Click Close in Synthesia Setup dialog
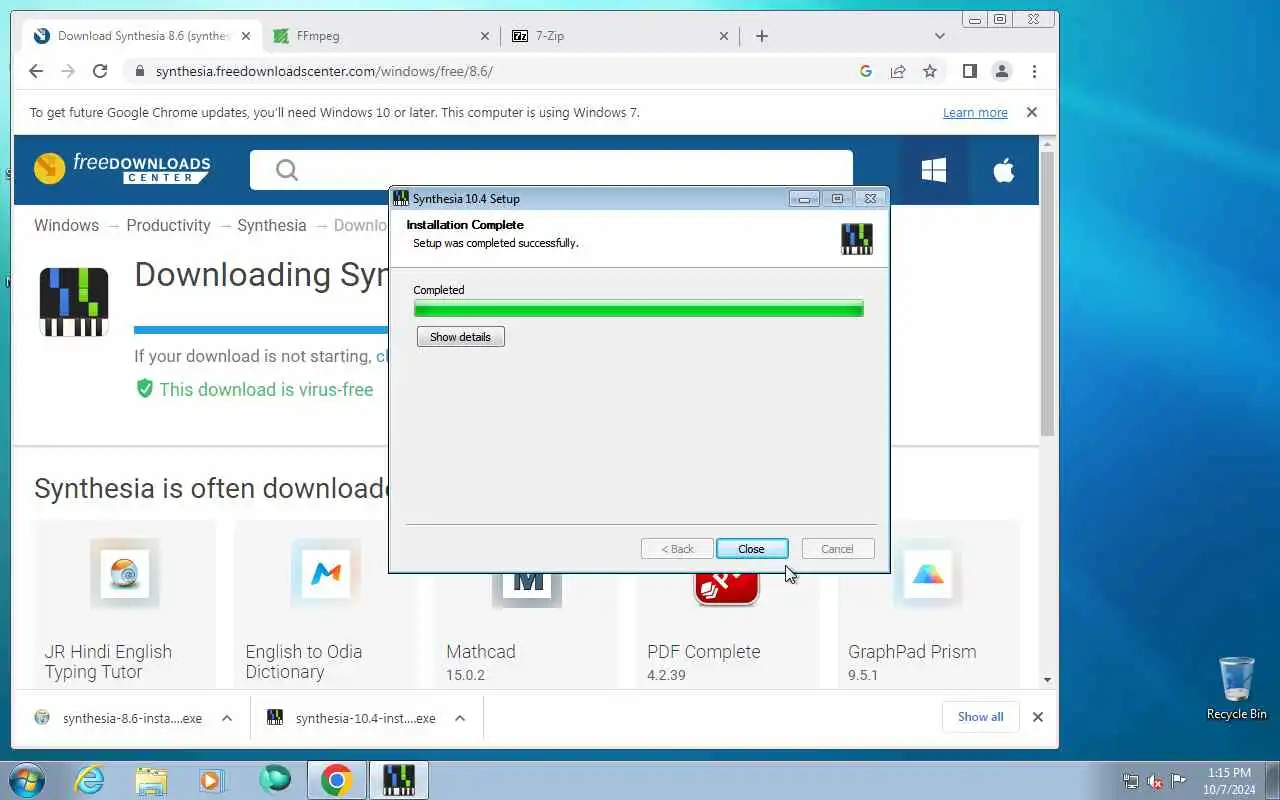The height and width of the screenshot is (800, 1280). click(x=752, y=549)
